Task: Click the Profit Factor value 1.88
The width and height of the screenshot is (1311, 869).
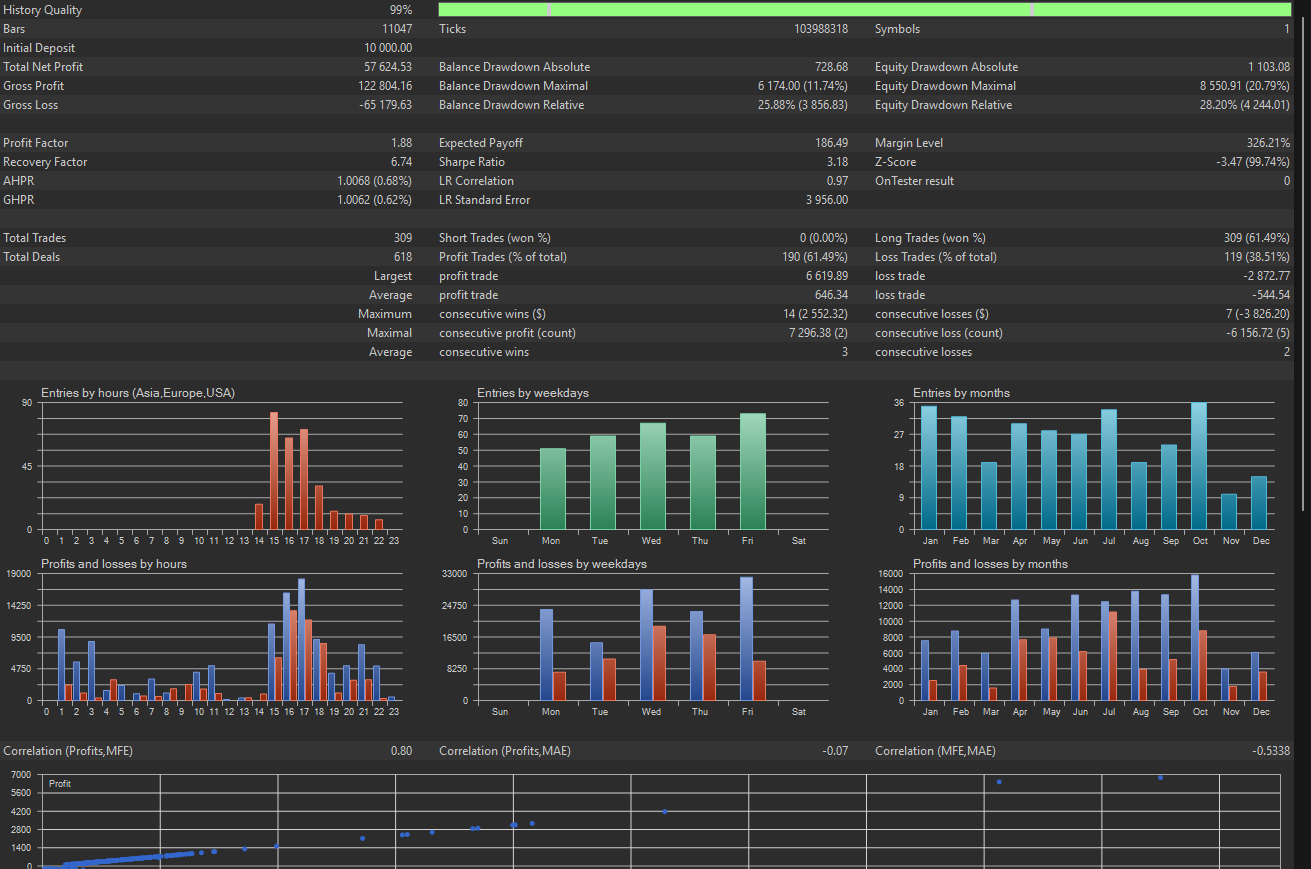Action: [400, 143]
